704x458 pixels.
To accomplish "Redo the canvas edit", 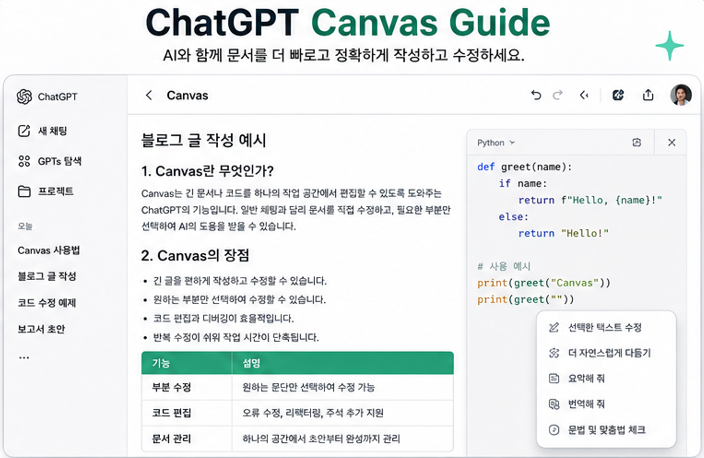I will [x=558, y=95].
